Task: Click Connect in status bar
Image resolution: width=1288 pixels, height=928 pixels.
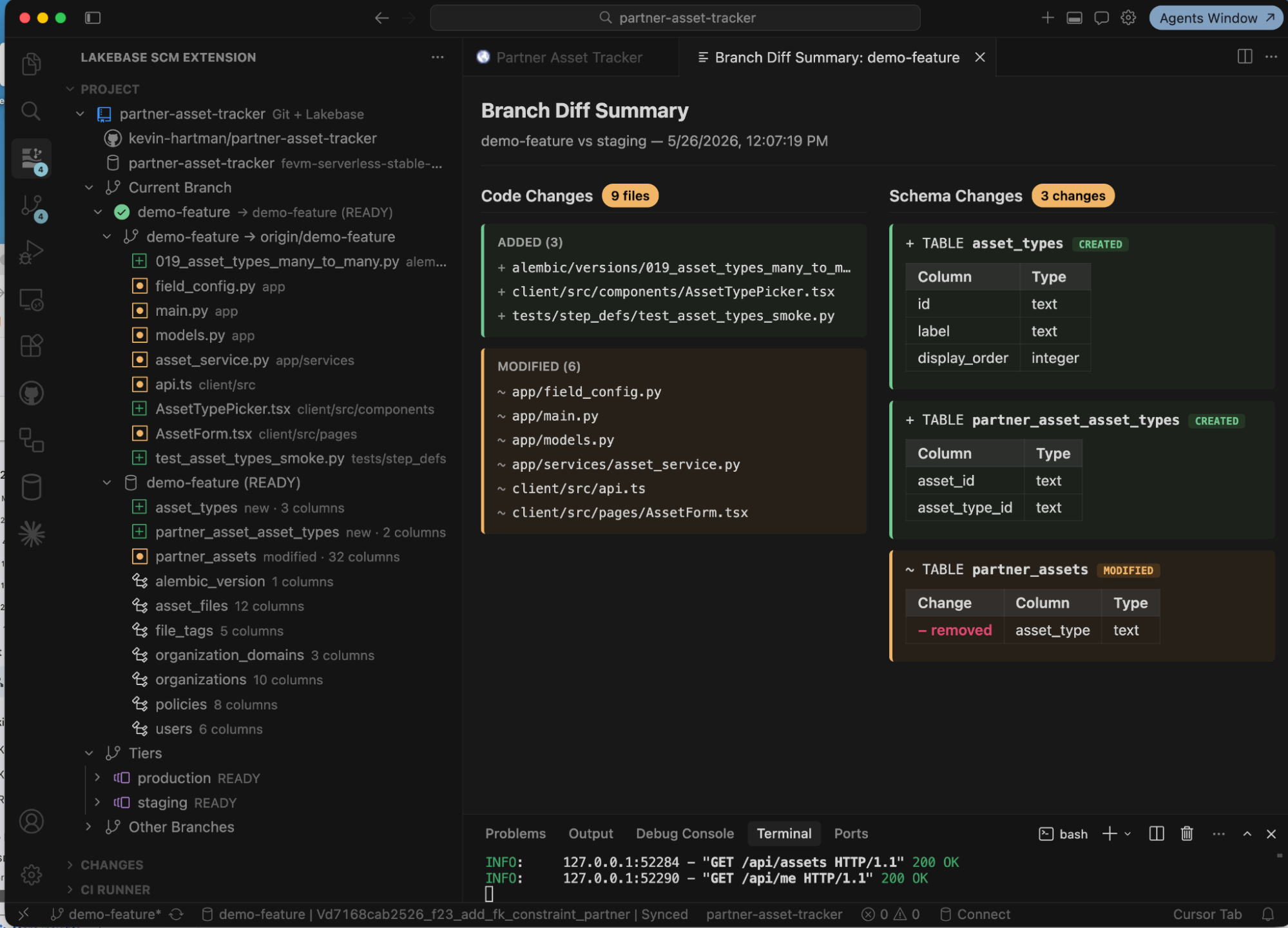Action: pos(975,914)
